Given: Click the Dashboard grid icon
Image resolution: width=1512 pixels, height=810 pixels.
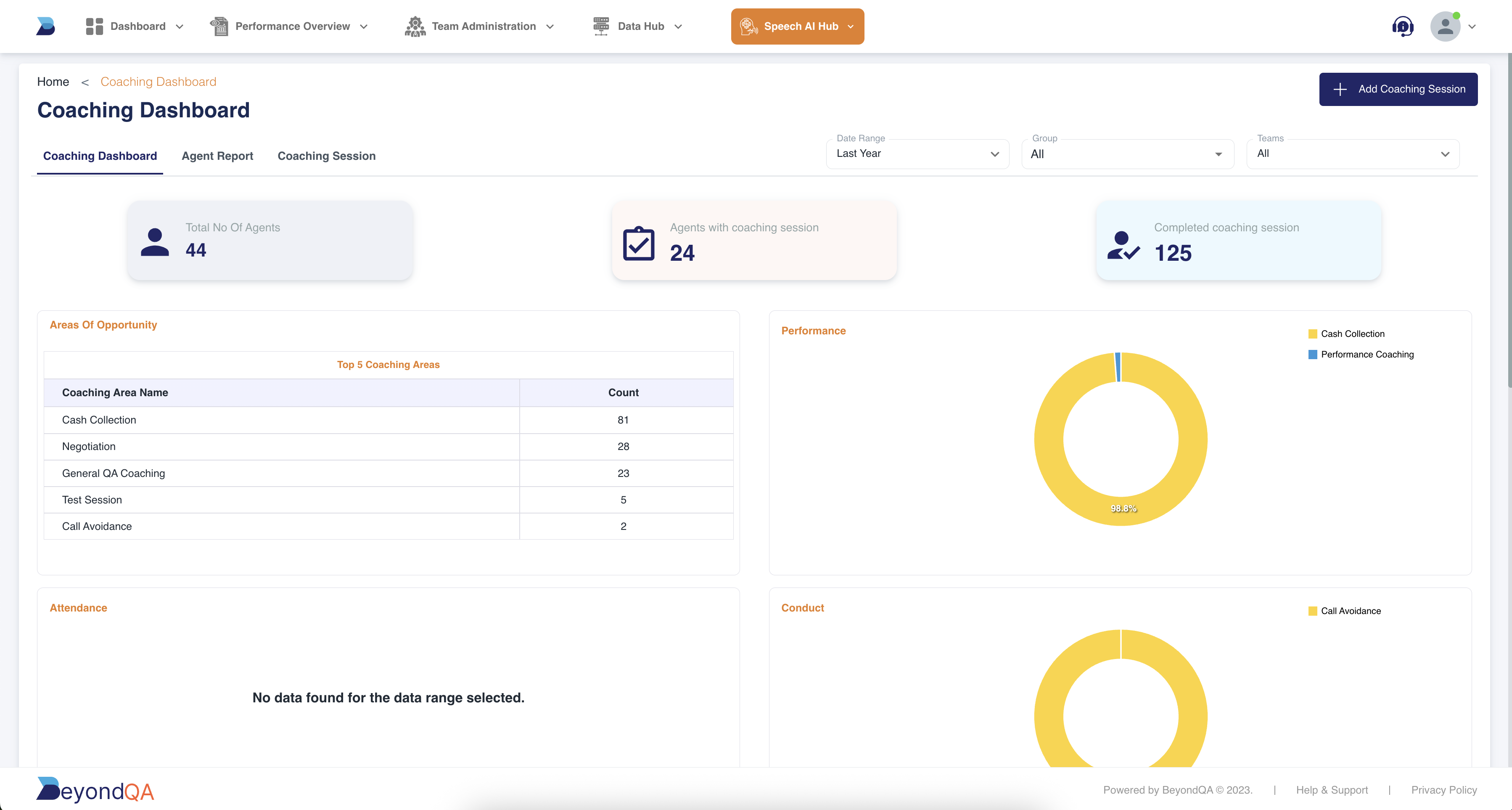Looking at the screenshot, I should coord(94,26).
